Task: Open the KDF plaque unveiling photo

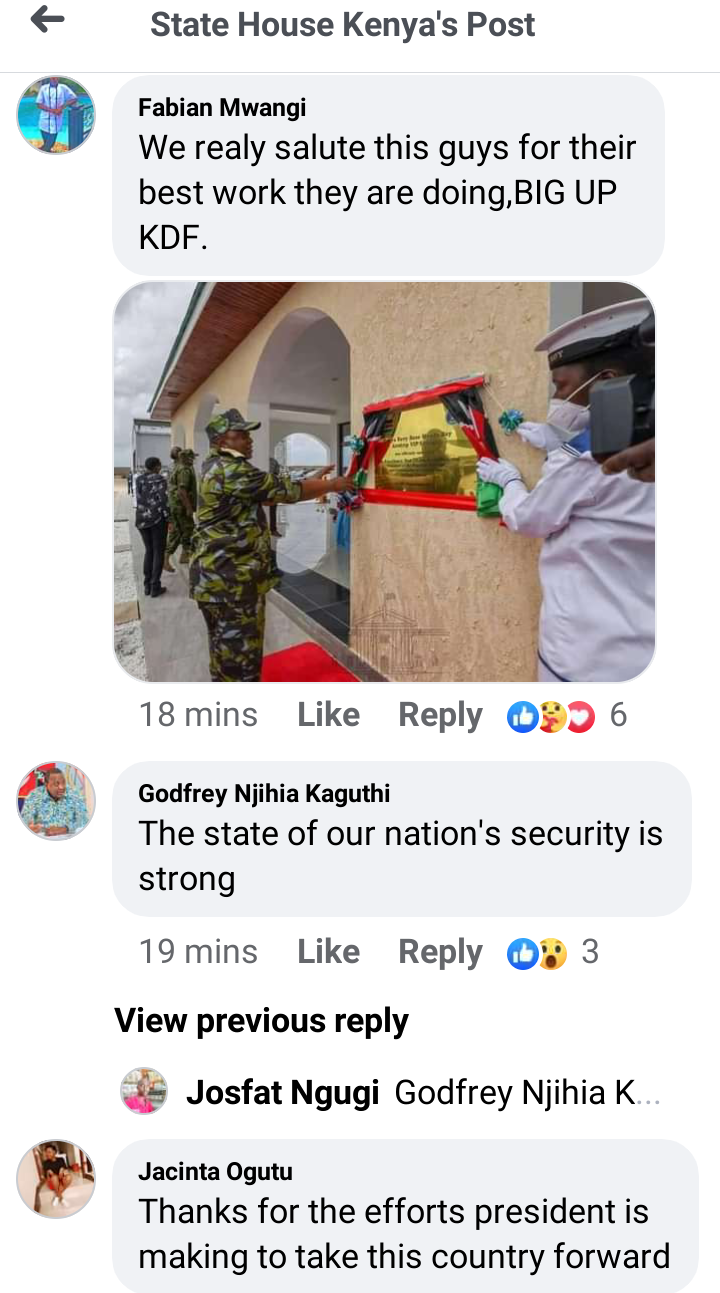Action: coord(385,482)
